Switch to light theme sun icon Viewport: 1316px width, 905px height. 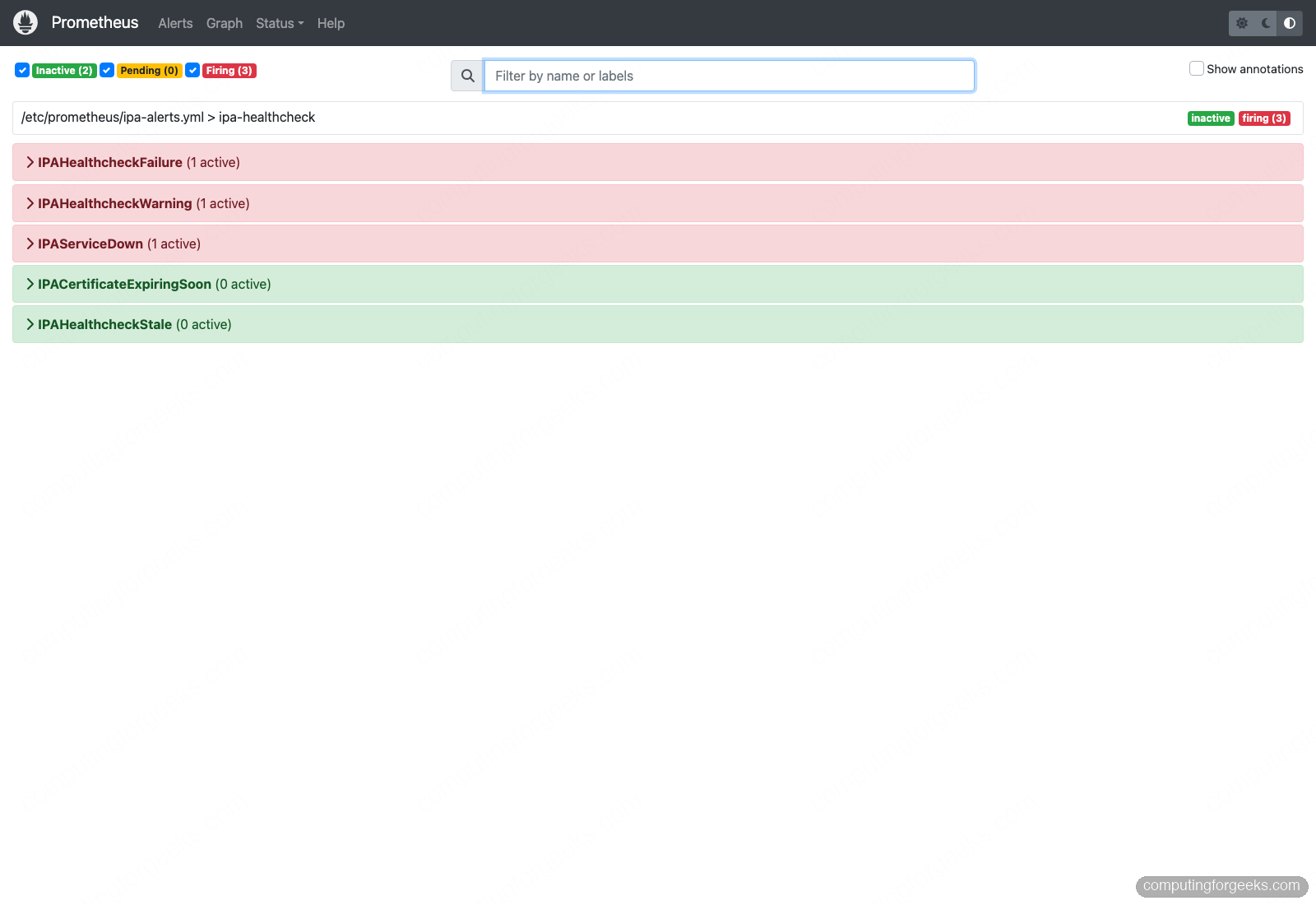(x=1242, y=23)
